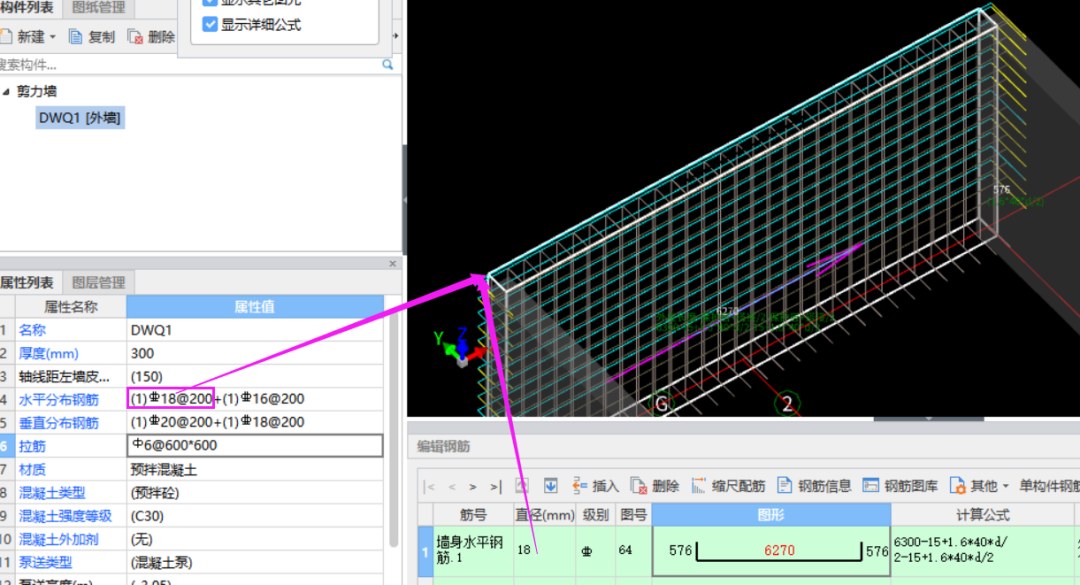This screenshot has height=585, width=1080.
Task: Go to next rebar record arrow
Action: [473, 487]
